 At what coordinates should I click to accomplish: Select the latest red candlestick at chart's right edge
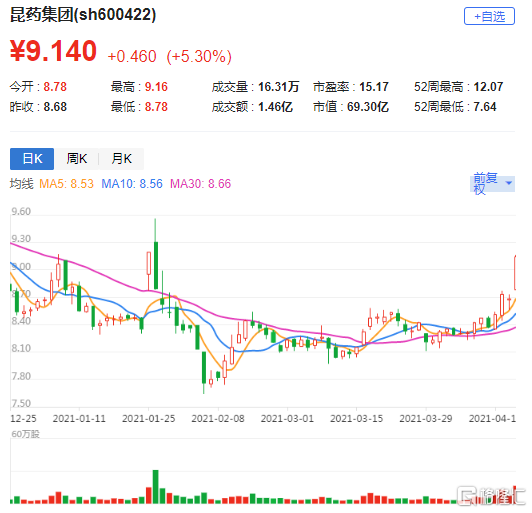tap(515, 273)
